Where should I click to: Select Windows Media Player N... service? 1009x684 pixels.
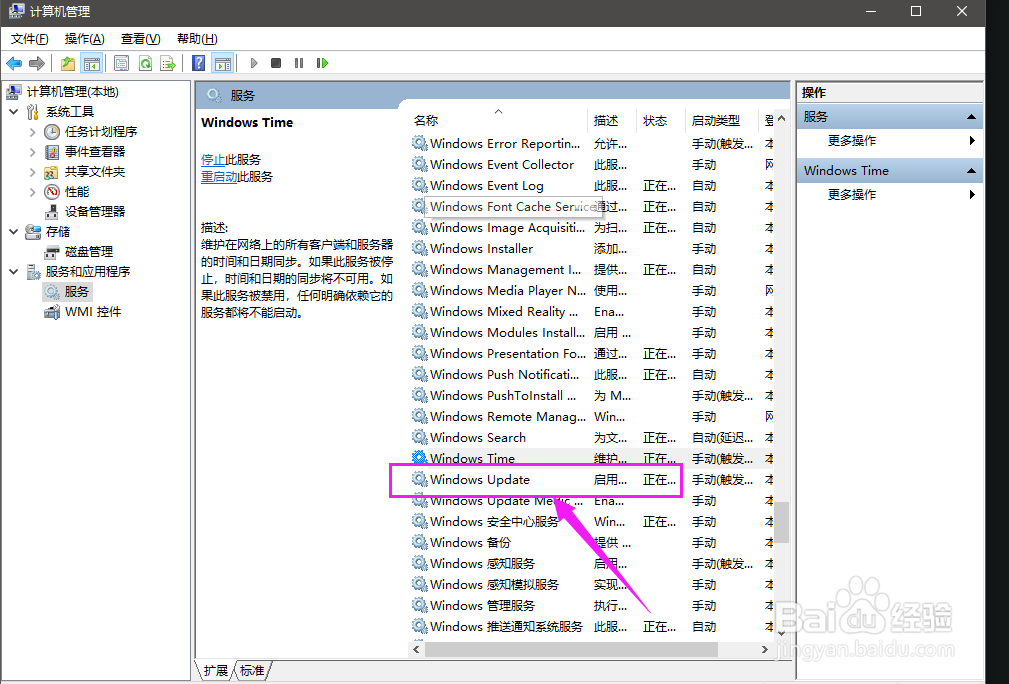pos(593,291)
